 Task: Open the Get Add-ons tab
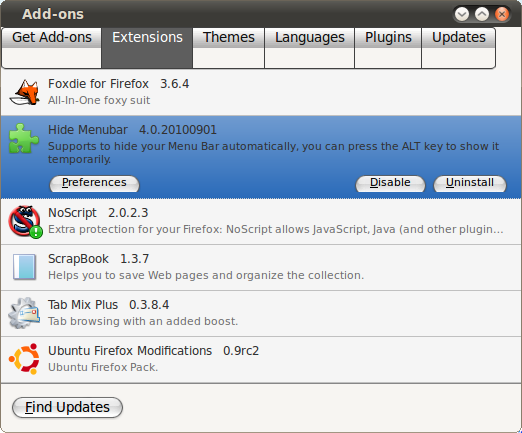click(52, 48)
